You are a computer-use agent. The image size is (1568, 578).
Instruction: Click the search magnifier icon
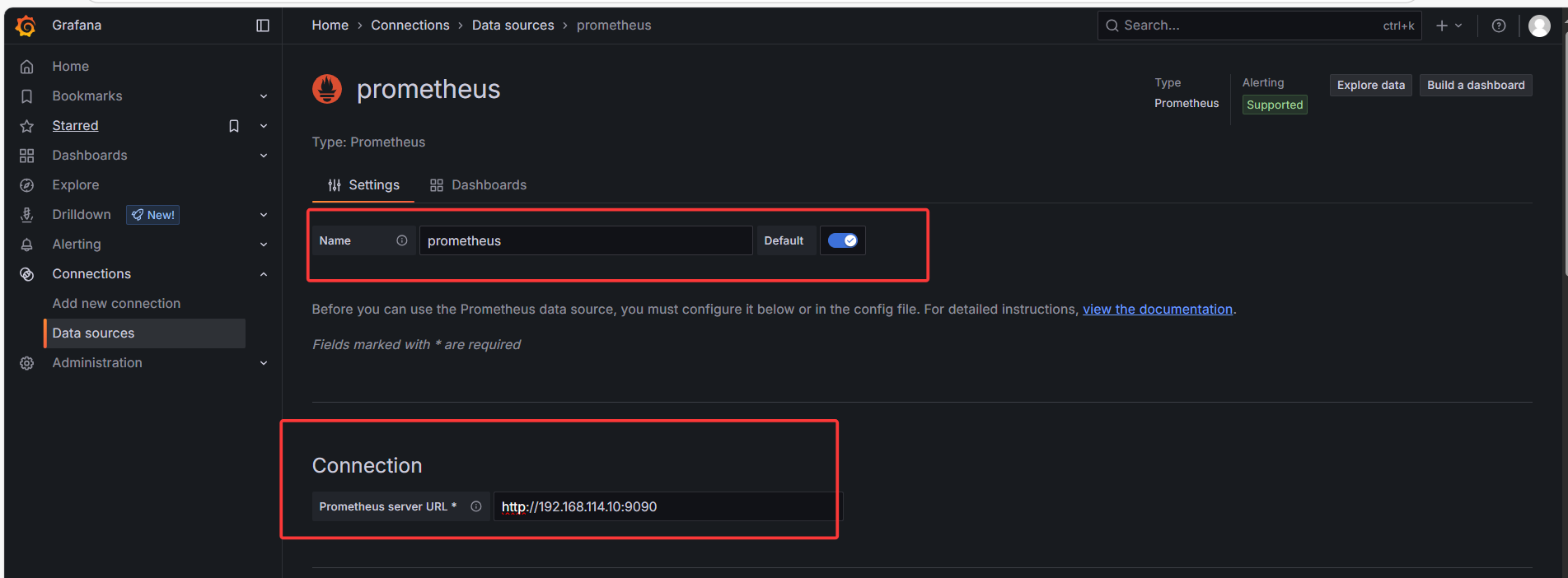[1112, 26]
